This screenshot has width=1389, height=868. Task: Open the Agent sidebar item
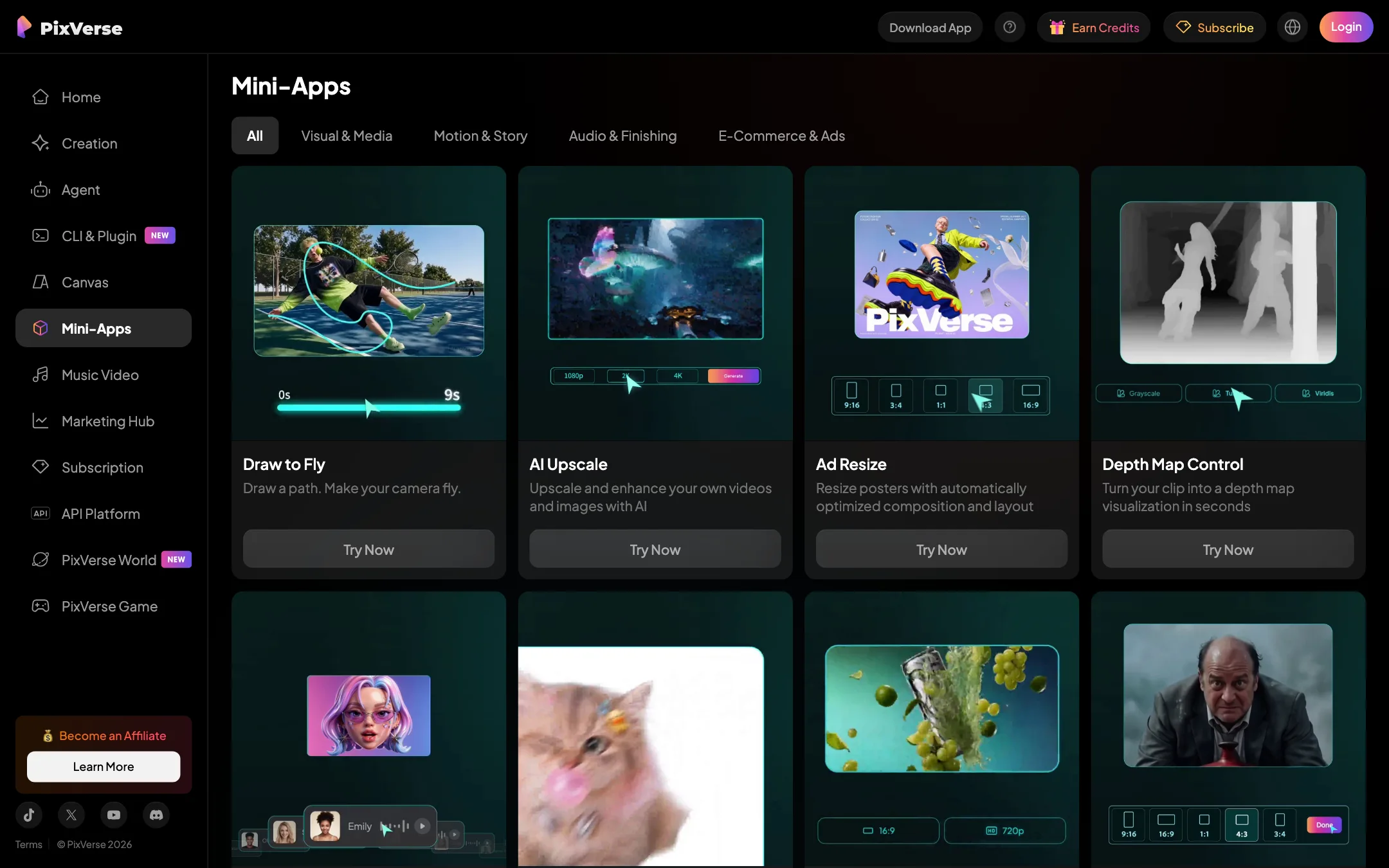coord(103,190)
